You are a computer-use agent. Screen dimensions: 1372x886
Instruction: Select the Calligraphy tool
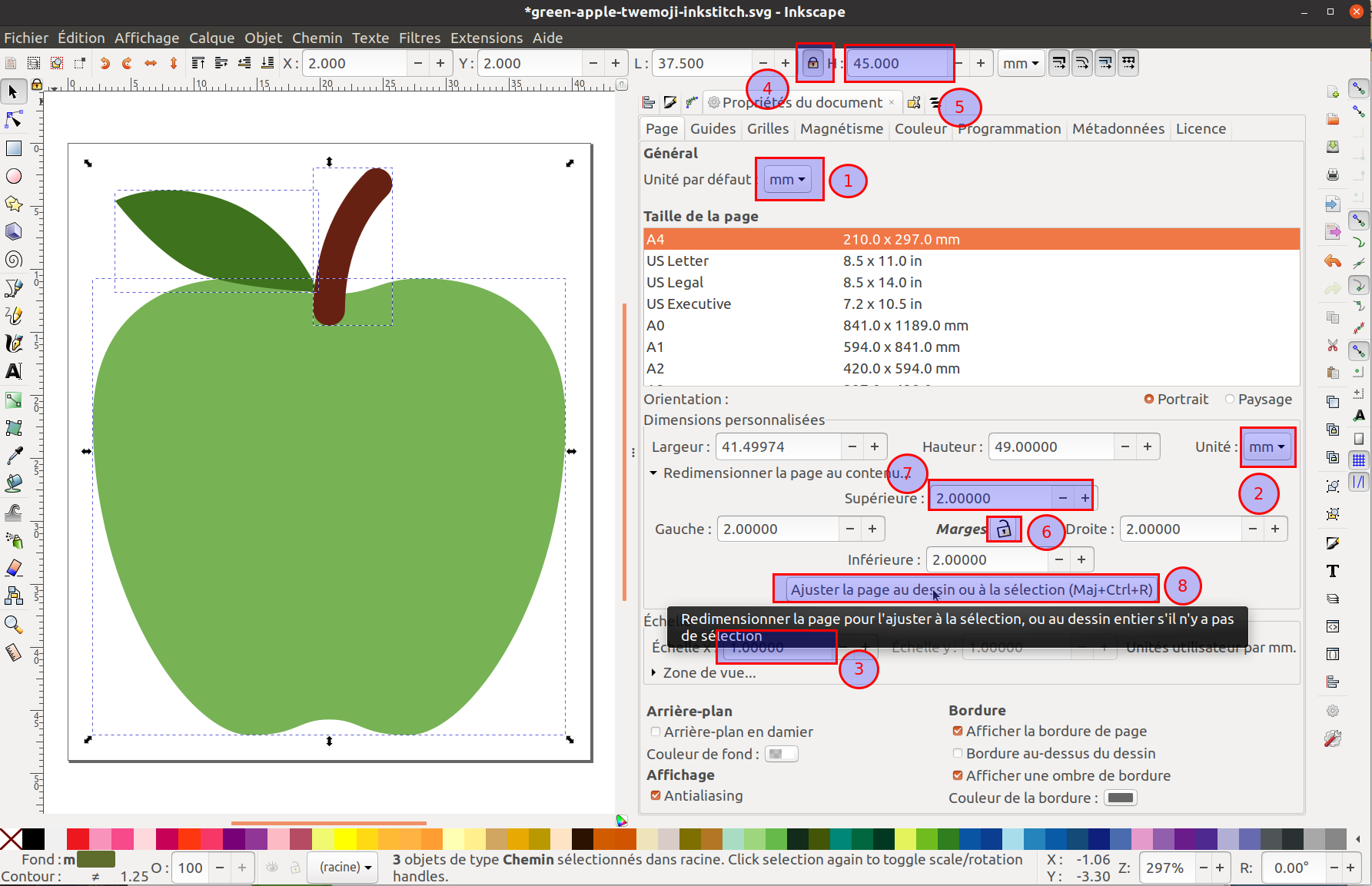[x=14, y=343]
